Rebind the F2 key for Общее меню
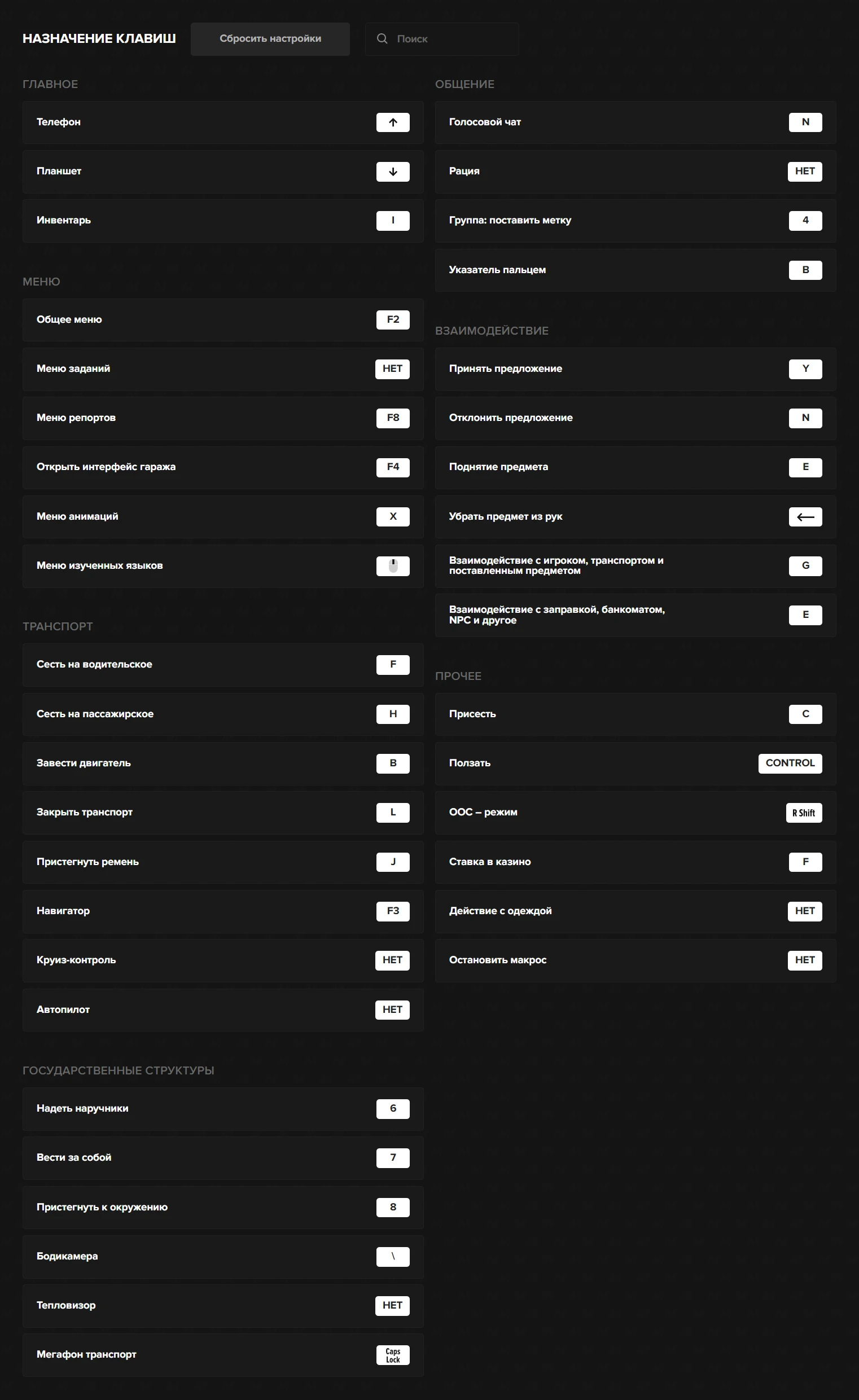859x1400 pixels. click(x=393, y=319)
